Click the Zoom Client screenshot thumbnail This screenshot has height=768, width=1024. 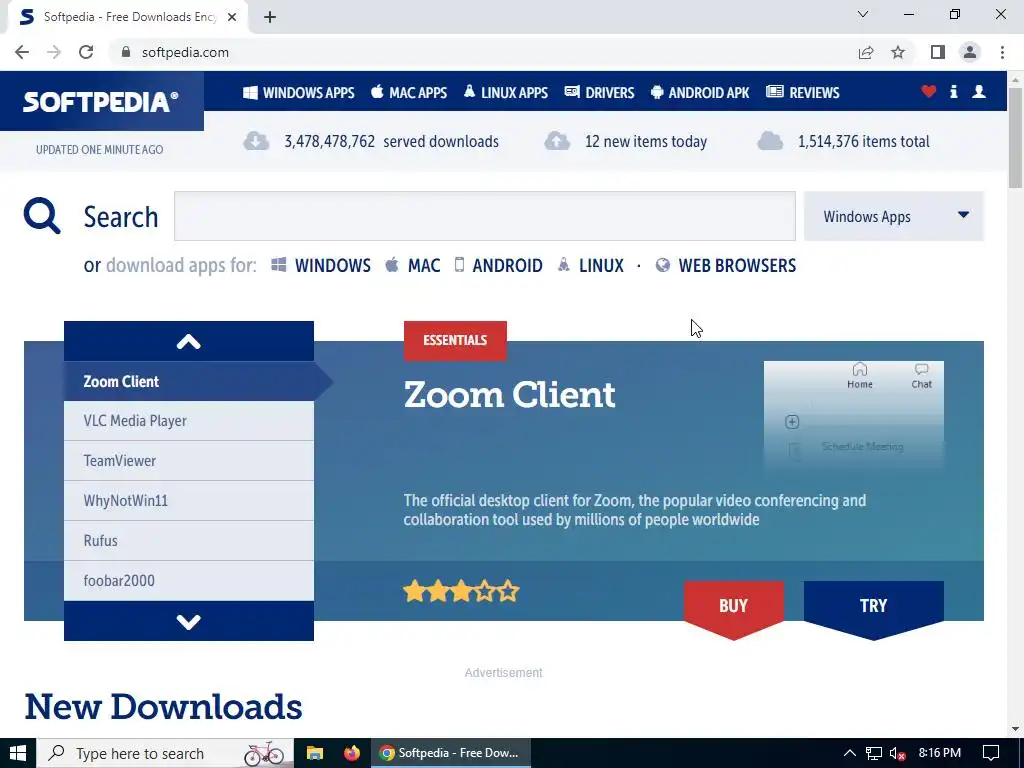pos(854,415)
